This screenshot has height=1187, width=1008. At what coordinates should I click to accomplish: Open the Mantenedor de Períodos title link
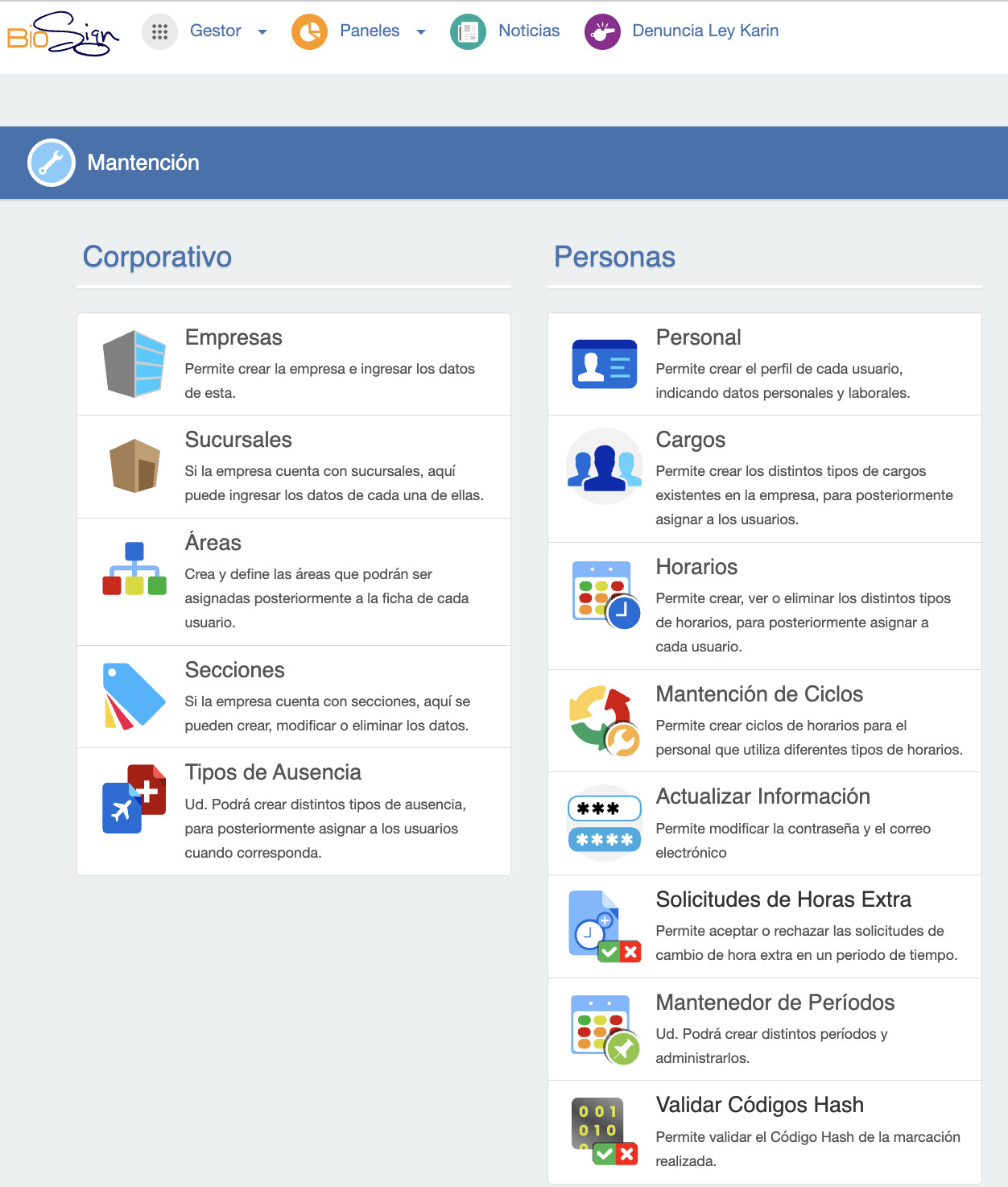point(775,1002)
